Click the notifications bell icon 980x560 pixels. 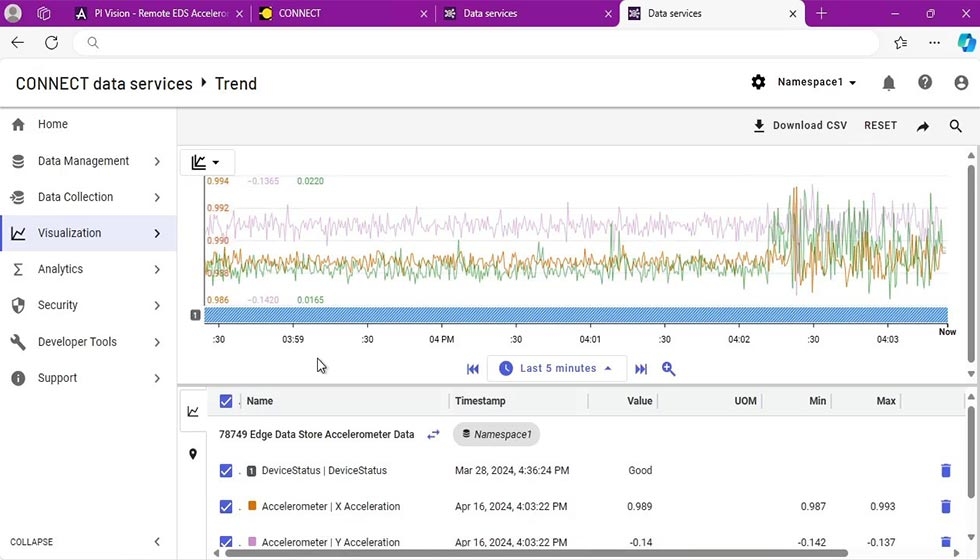point(888,83)
